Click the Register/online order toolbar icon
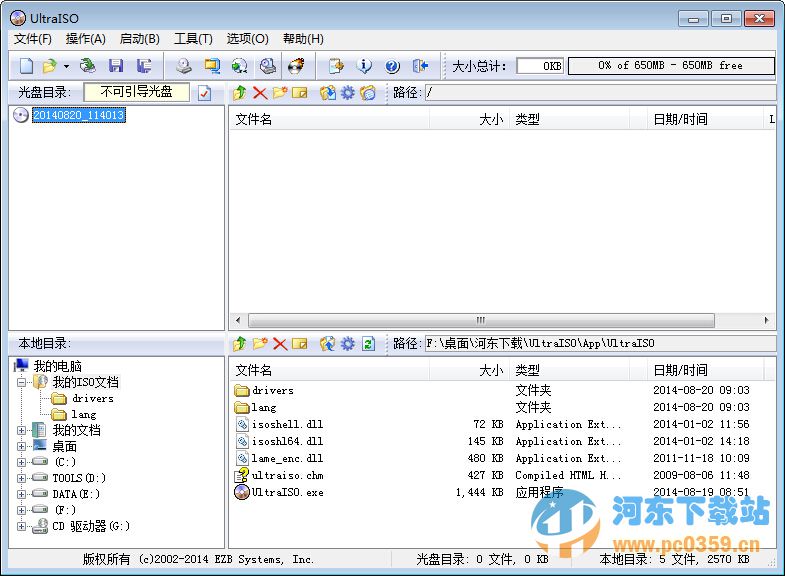785x576 pixels. (x=336, y=66)
